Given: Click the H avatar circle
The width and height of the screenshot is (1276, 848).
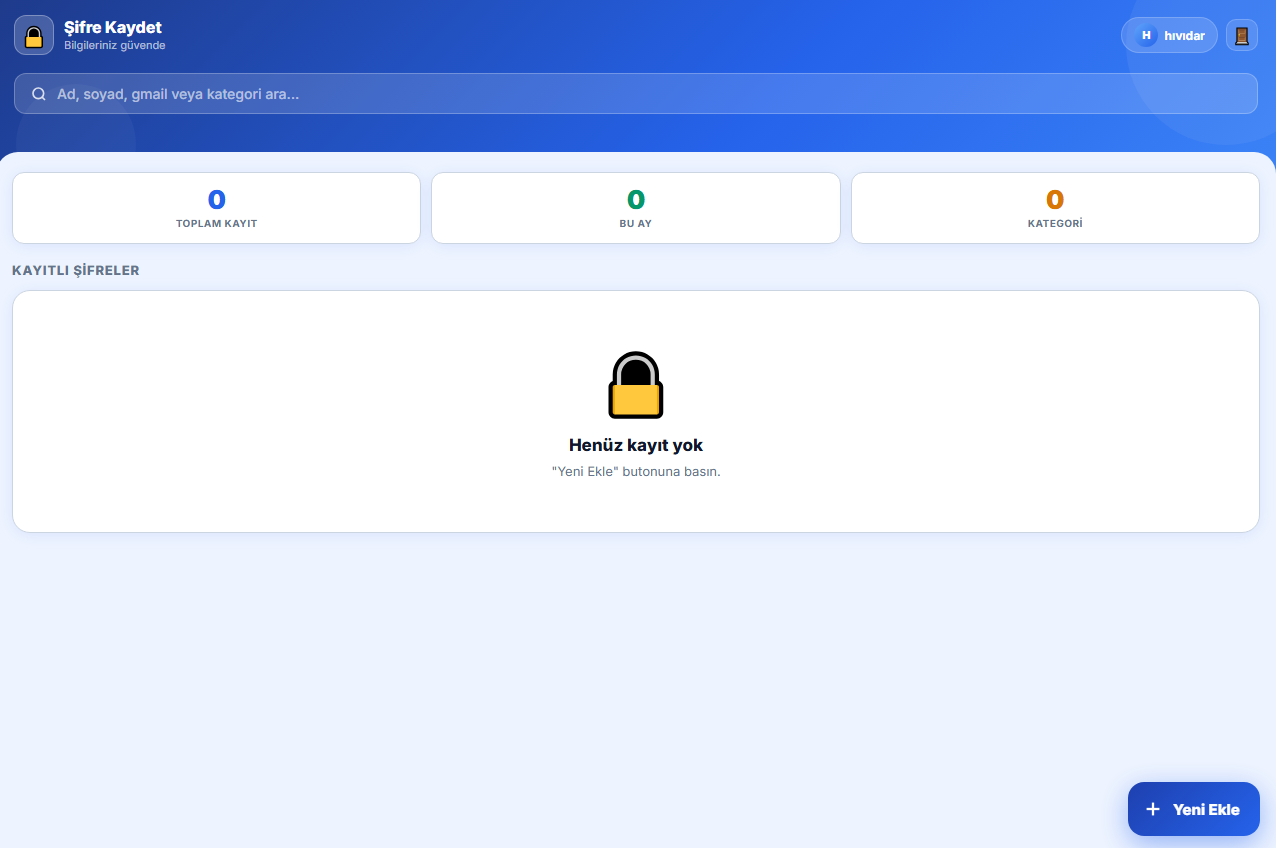Looking at the screenshot, I should coord(1146,35).
